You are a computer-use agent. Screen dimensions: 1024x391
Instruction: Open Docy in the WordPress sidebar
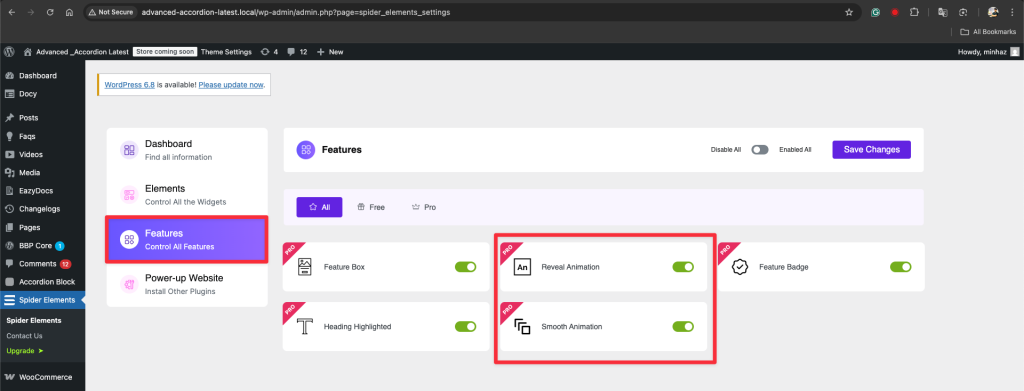[42, 93]
